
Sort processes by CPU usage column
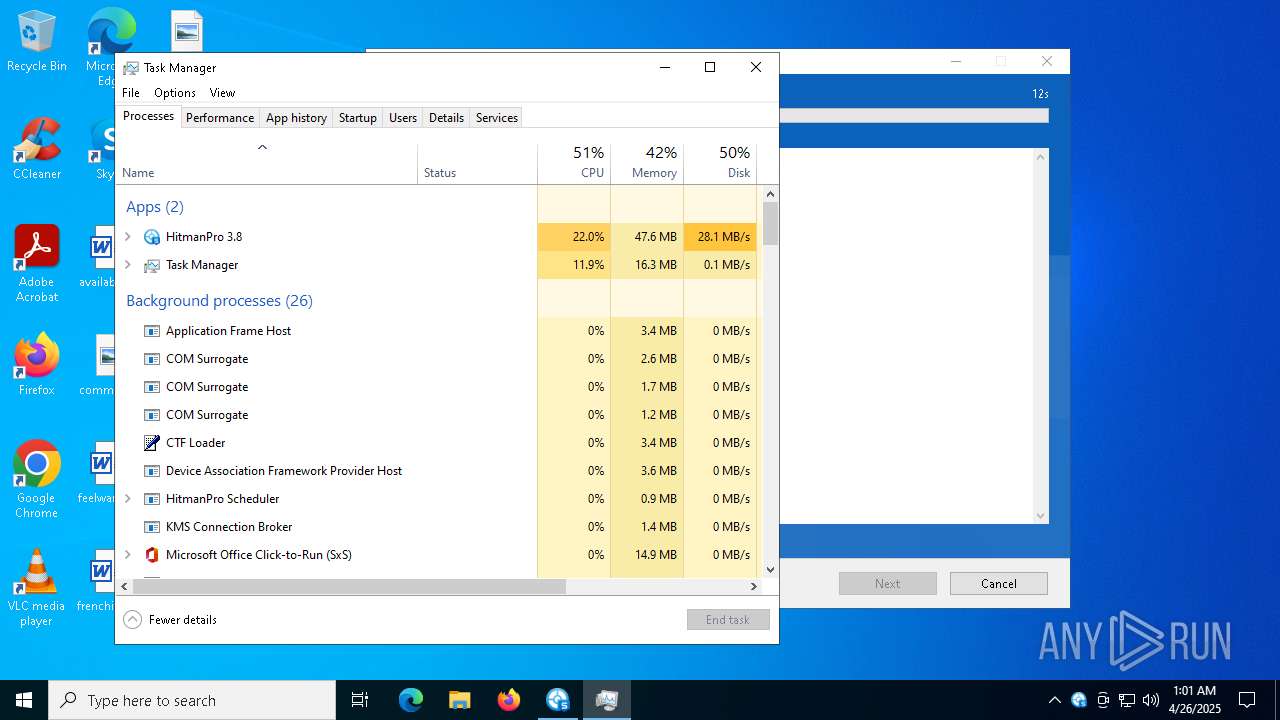tap(574, 164)
